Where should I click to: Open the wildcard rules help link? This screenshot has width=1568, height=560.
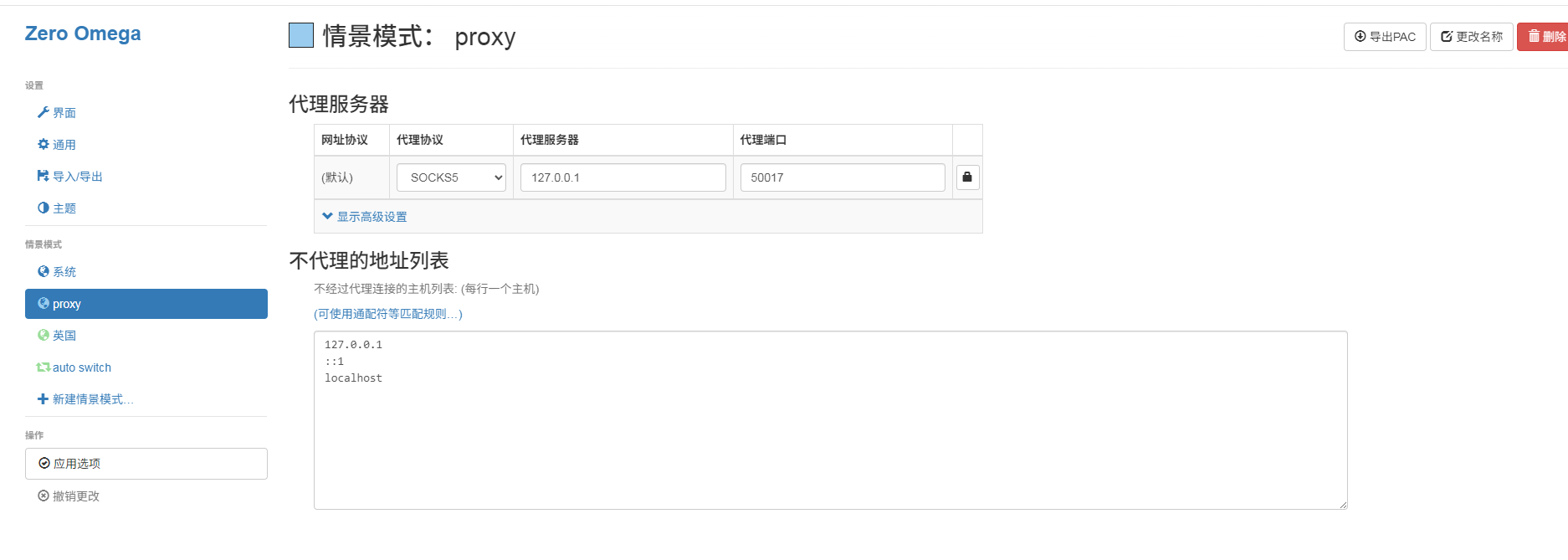387,314
